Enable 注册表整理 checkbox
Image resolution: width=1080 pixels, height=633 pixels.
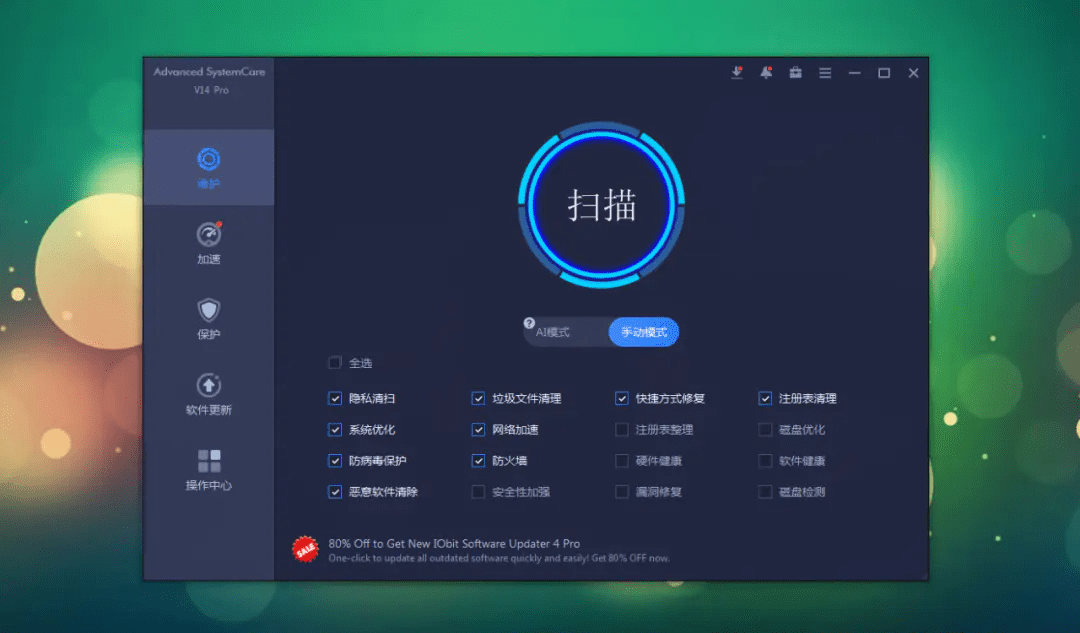[x=621, y=429]
